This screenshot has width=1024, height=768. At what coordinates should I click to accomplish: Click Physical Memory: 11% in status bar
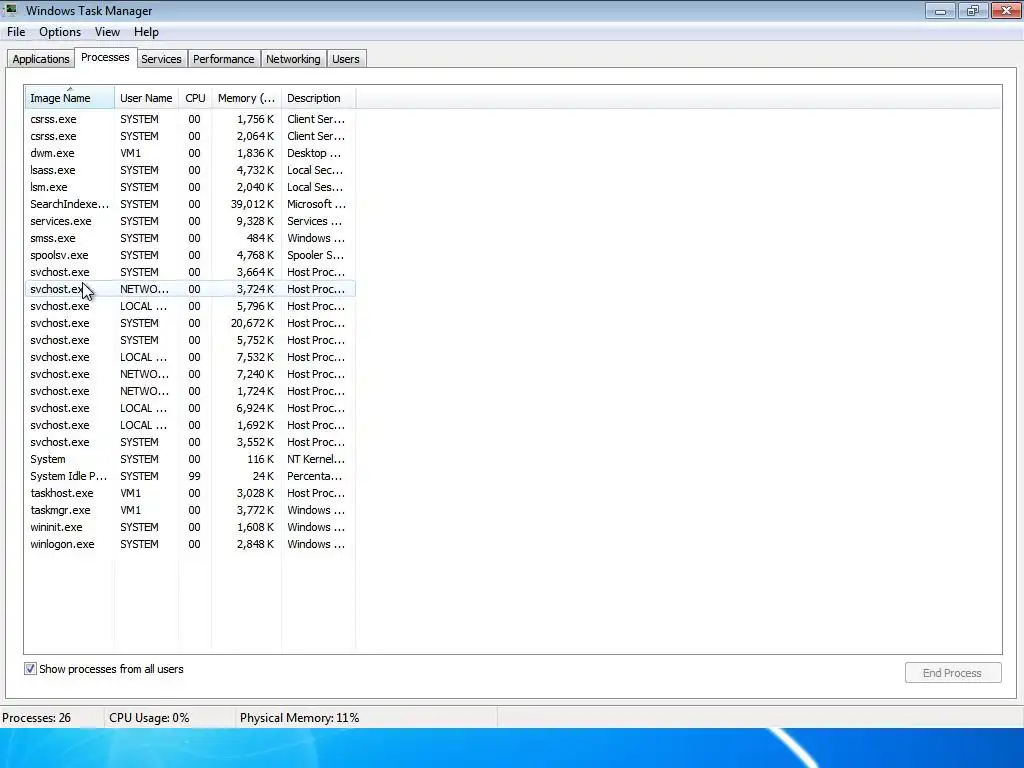[x=299, y=718]
